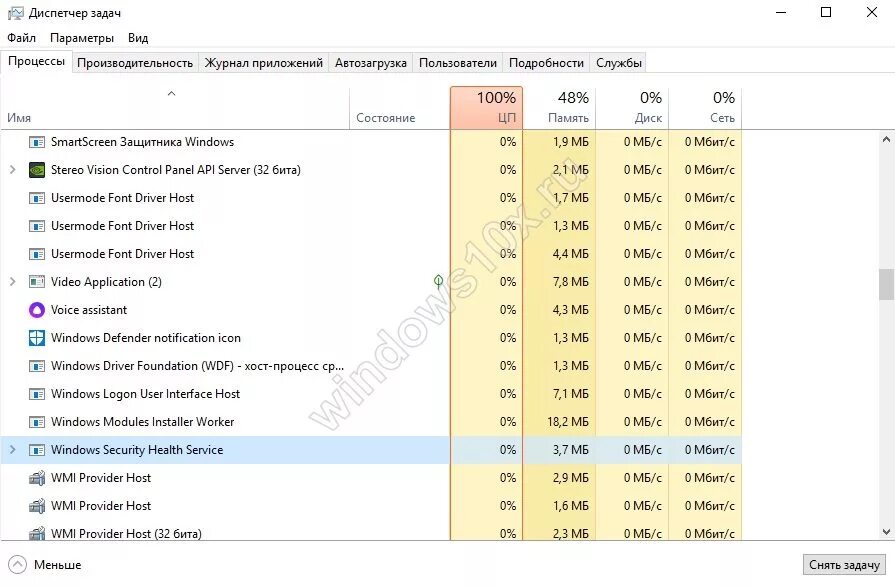Switch to the Службы tab

pos(619,63)
